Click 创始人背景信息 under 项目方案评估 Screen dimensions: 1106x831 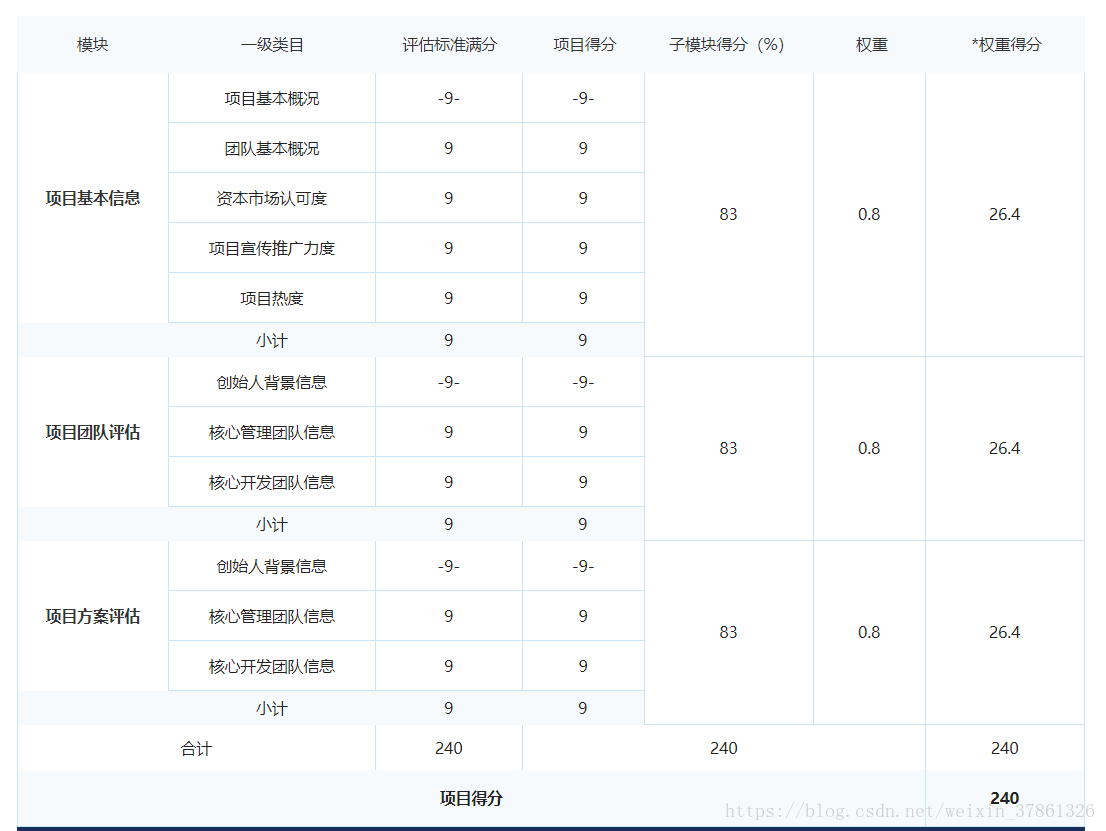pos(272,566)
